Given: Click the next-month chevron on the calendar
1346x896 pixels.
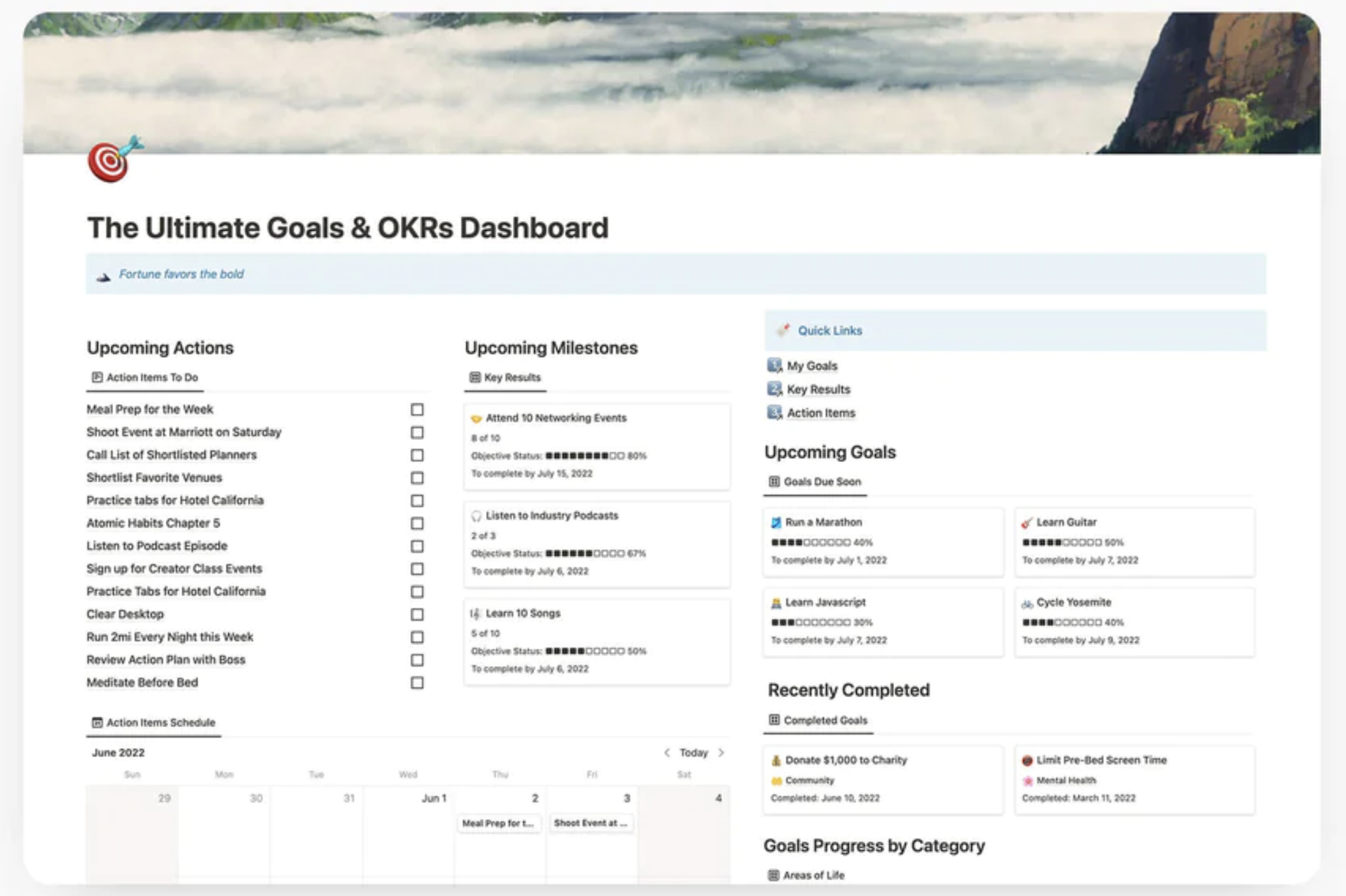Looking at the screenshot, I should [x=722, y=752].
